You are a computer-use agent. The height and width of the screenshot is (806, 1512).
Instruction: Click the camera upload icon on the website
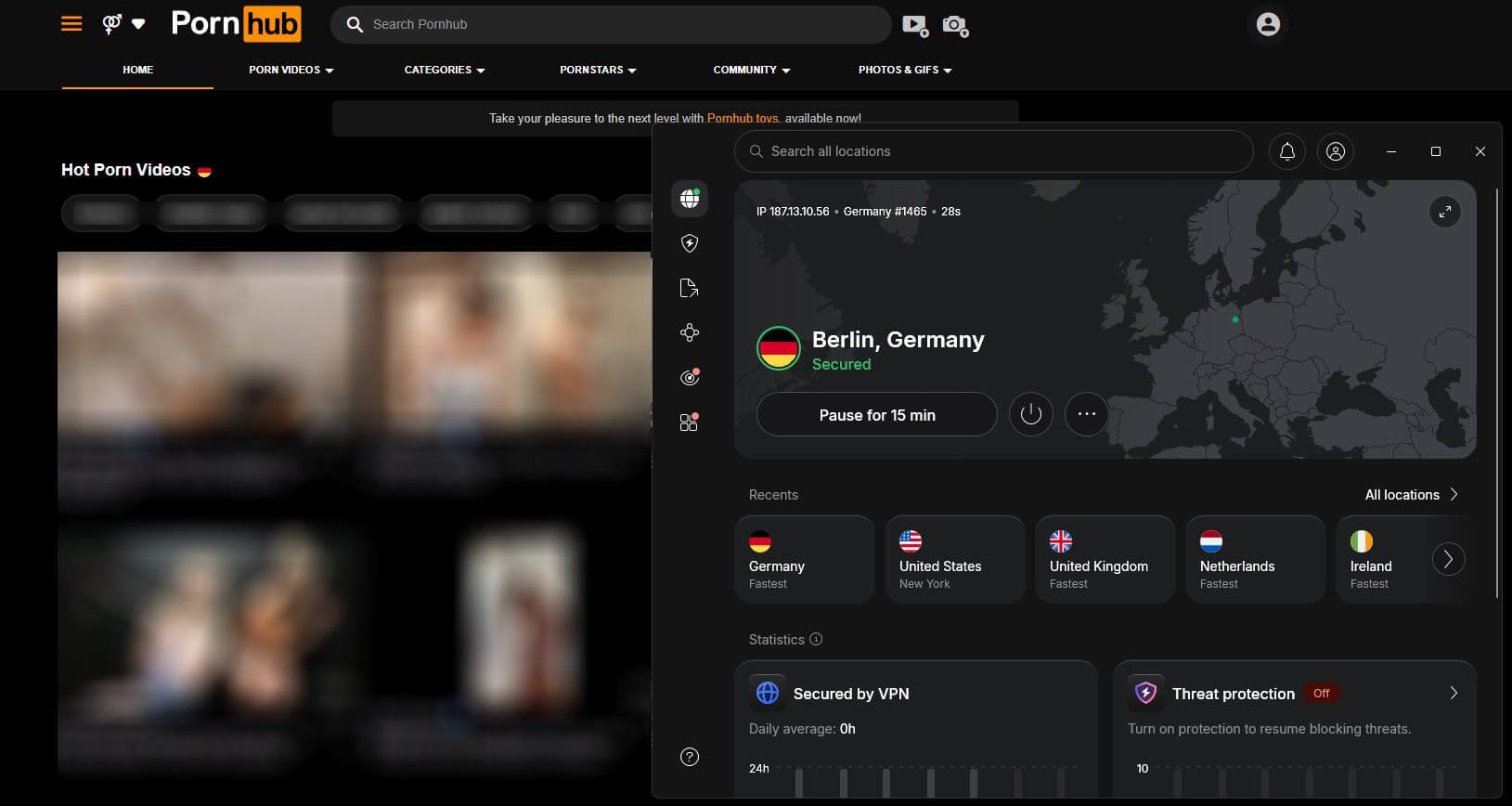tap(955, 25)
